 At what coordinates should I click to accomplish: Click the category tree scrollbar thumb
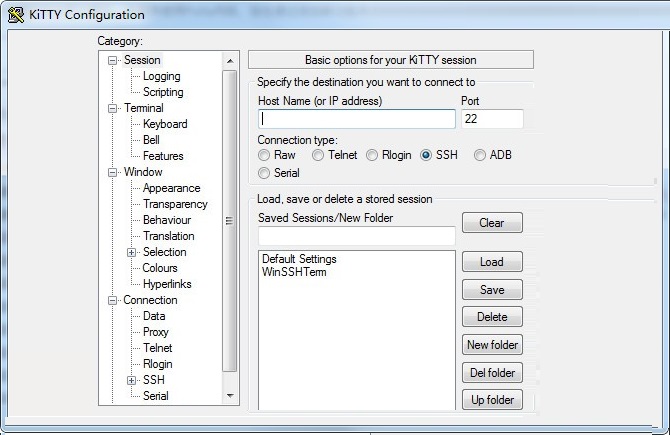(x=230, y=221)
